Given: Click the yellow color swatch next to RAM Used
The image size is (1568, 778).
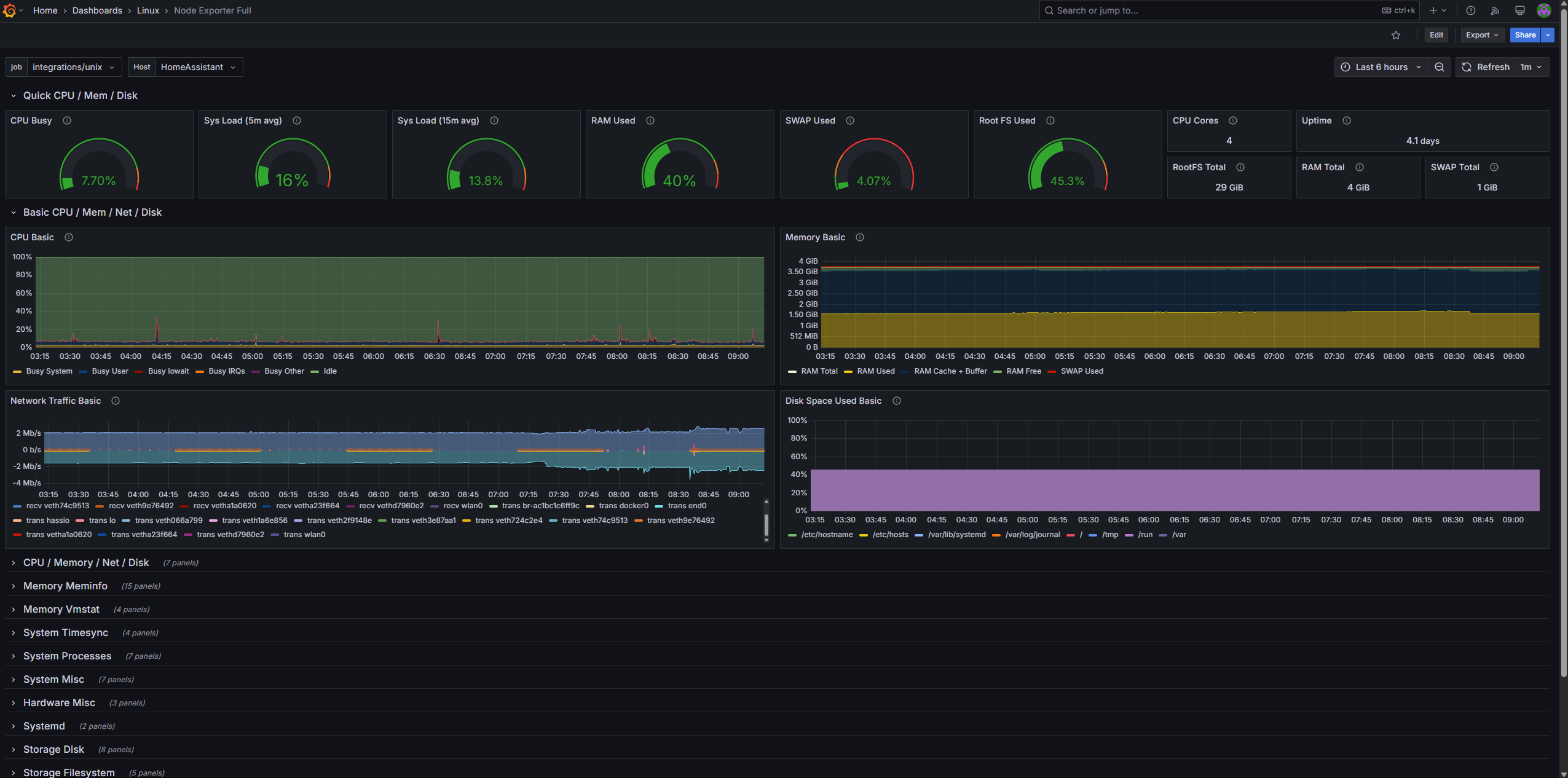Looking at the screenshot, I should point(849,371).
